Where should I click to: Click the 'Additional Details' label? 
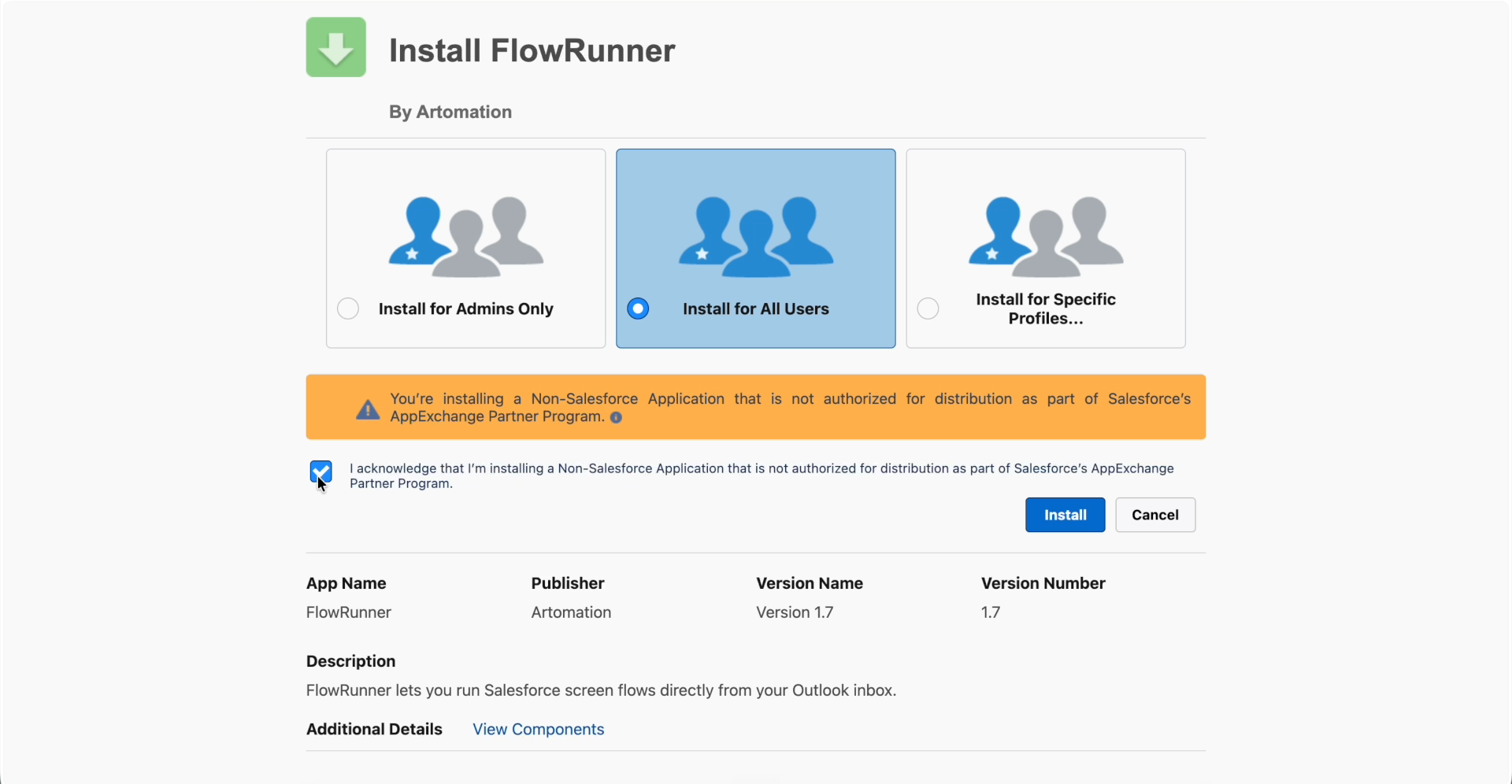tap(374, 730)
